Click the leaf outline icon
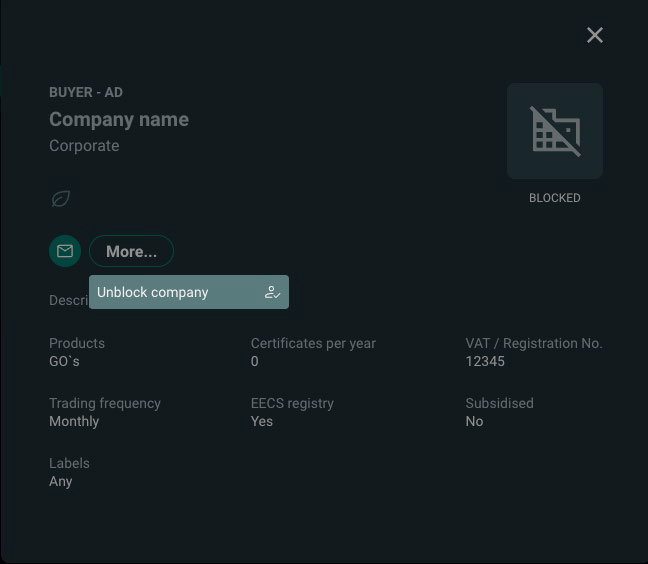This screenshot has width=648, height=564. [x=61, y=199]
